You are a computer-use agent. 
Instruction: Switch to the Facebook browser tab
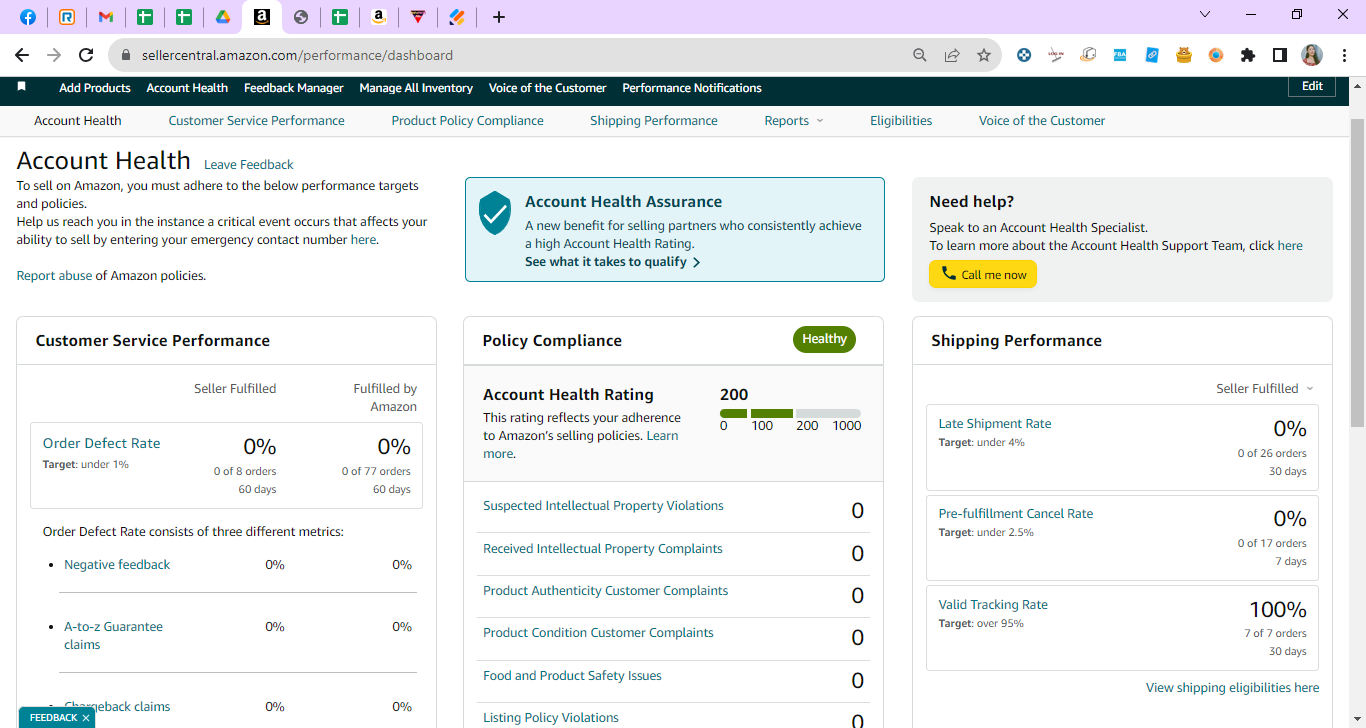tap(28, 17)
